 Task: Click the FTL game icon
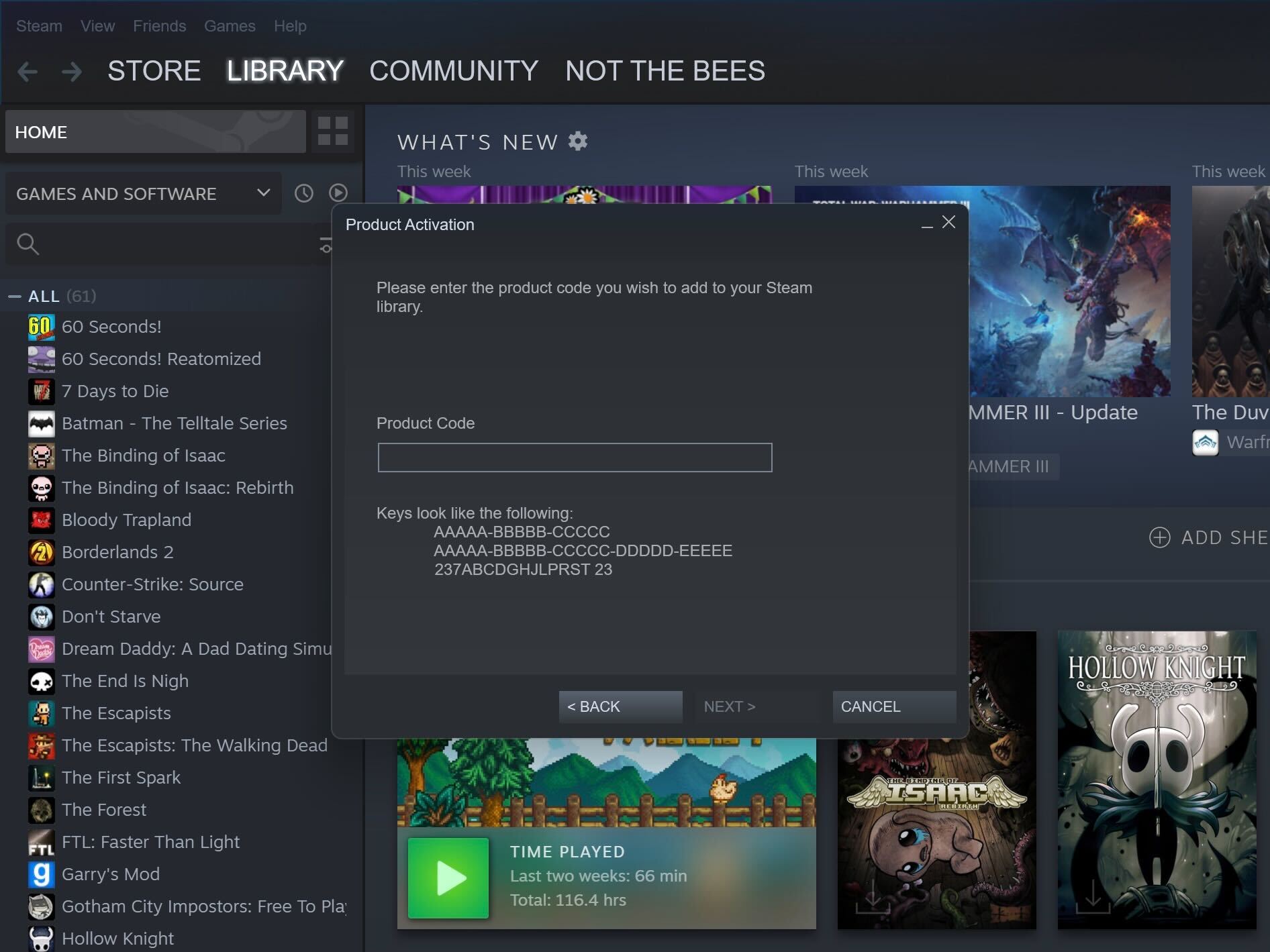42,842
